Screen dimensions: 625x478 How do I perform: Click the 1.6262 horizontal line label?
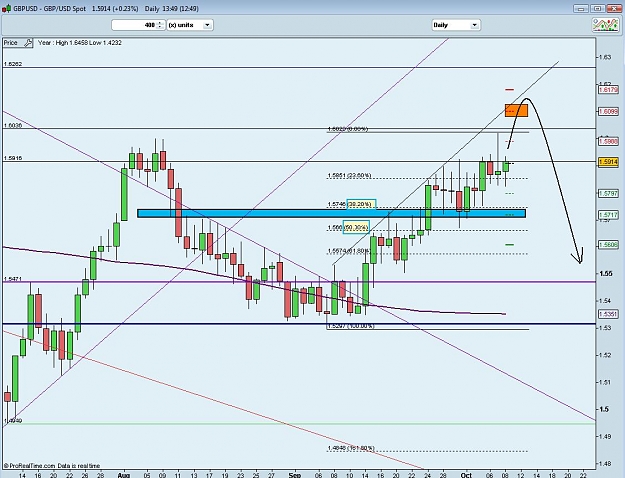13,64
